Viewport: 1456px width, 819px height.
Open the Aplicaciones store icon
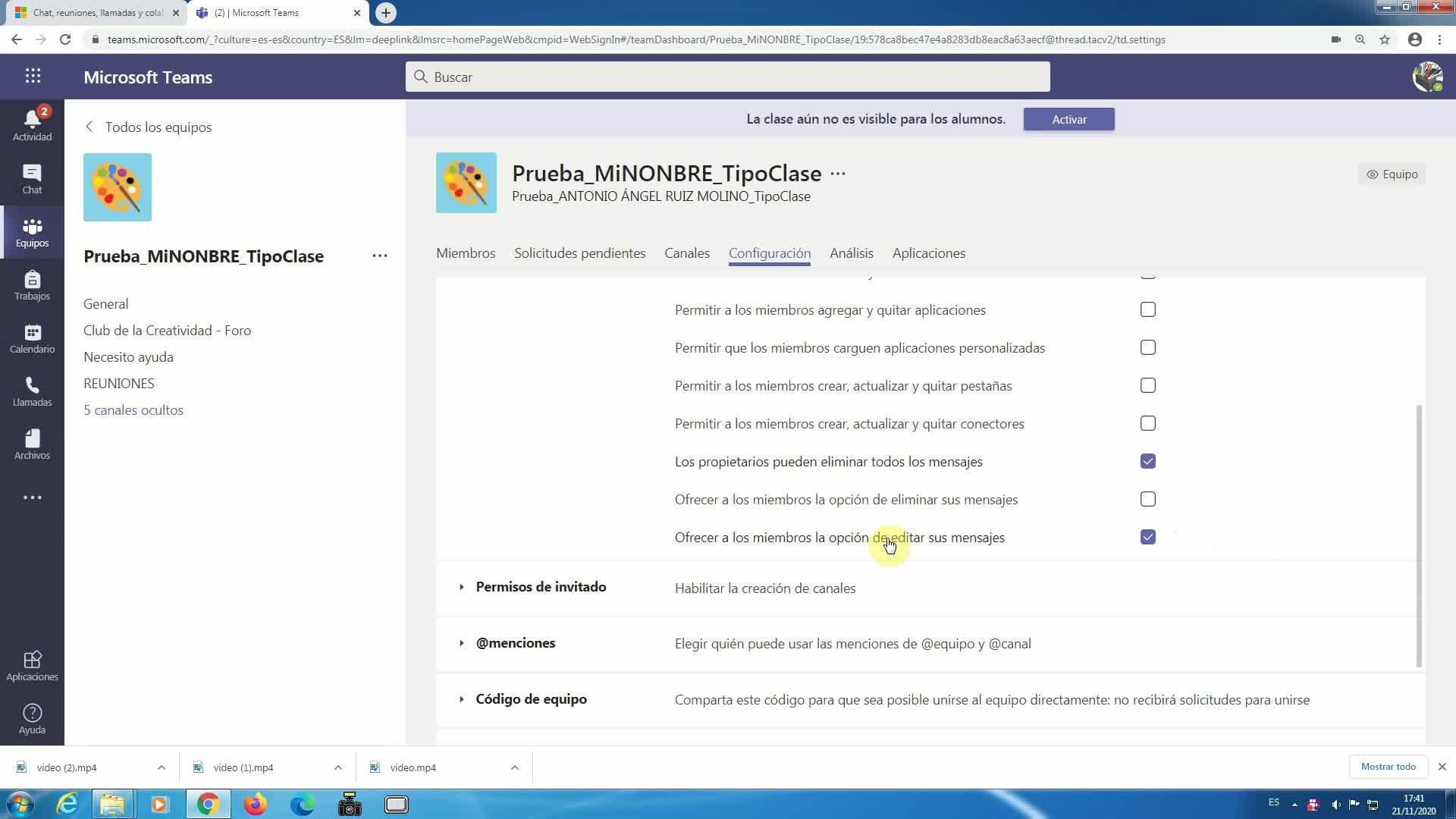(x=32, y=665)
